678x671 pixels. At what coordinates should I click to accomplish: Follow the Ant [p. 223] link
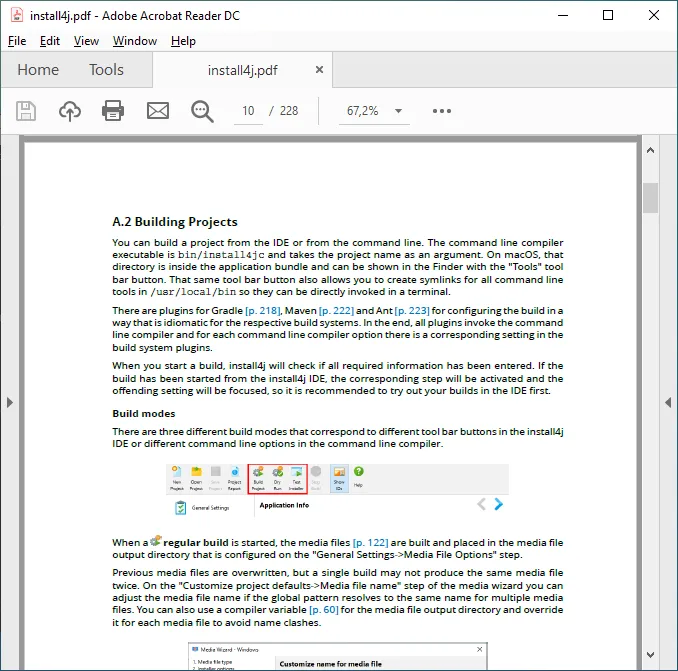pos(412,310)
